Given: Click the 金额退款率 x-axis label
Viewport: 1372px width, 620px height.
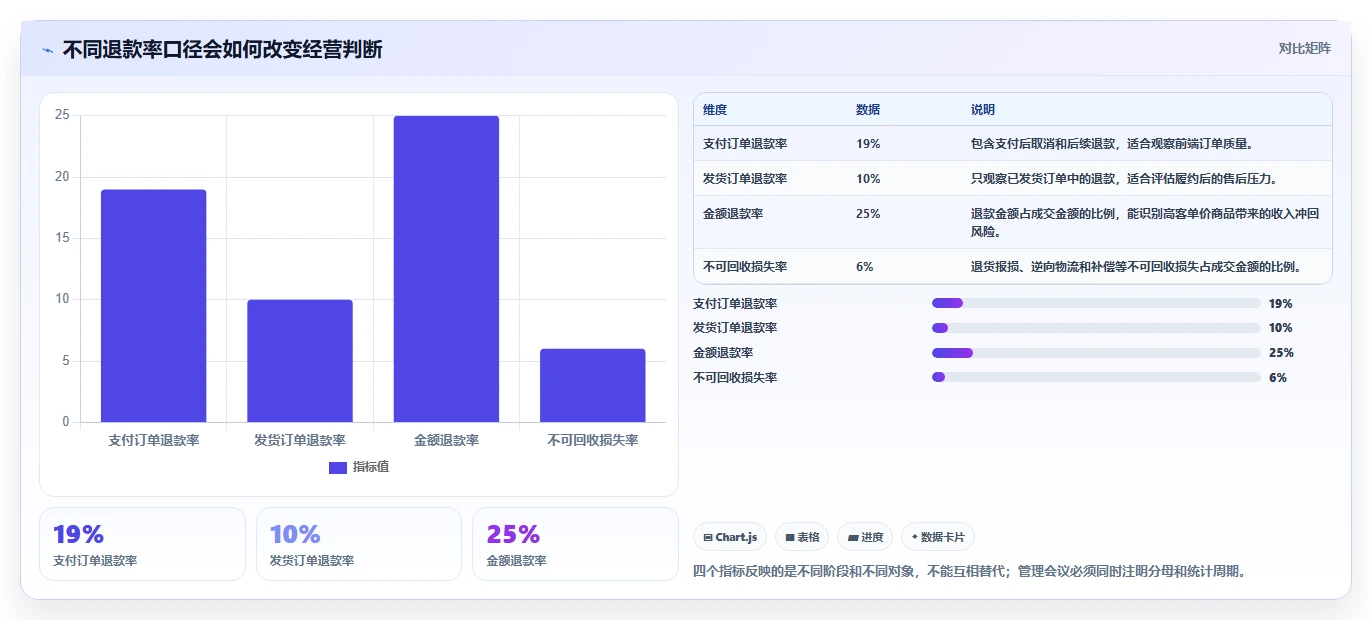Looking at the screenshot, I should tap(446, 441).
